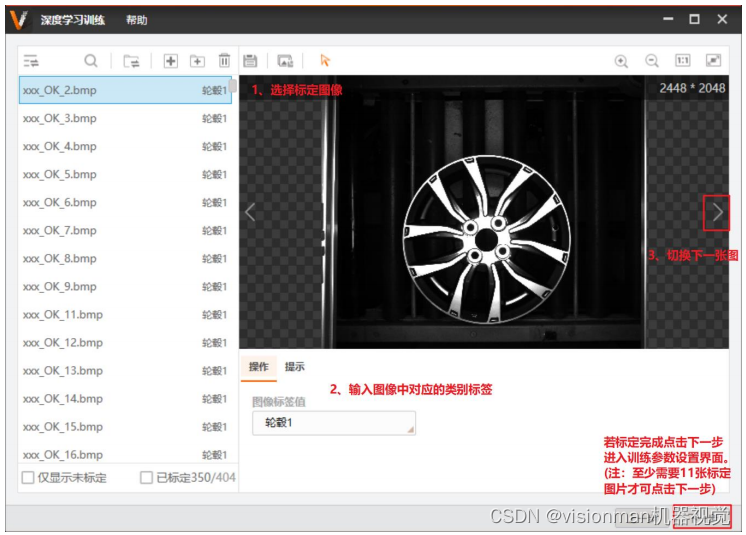Select xxx_OK_9.bmp in the list

(x=125, y=286)
